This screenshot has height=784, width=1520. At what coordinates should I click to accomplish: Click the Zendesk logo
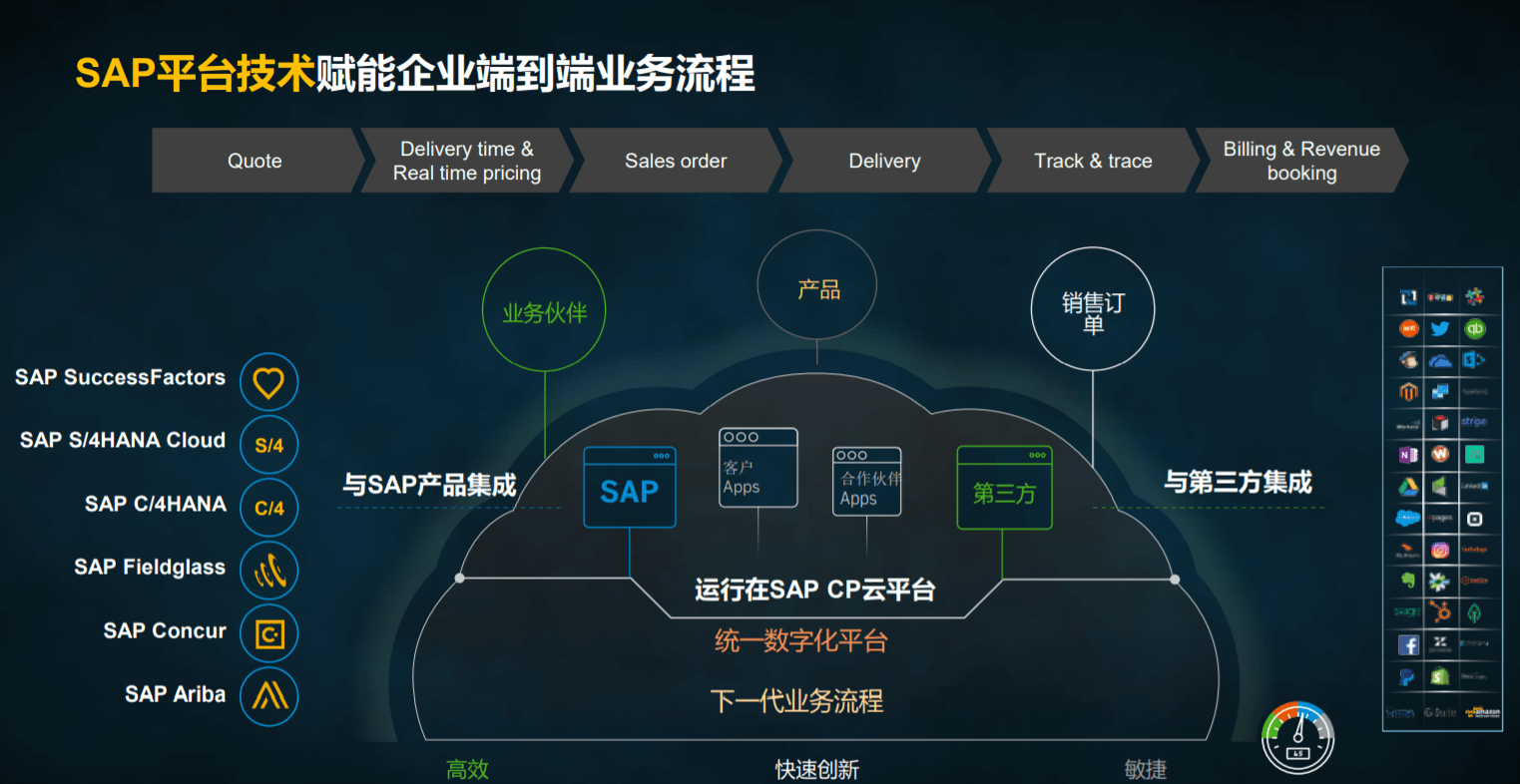pos(1439,643)
